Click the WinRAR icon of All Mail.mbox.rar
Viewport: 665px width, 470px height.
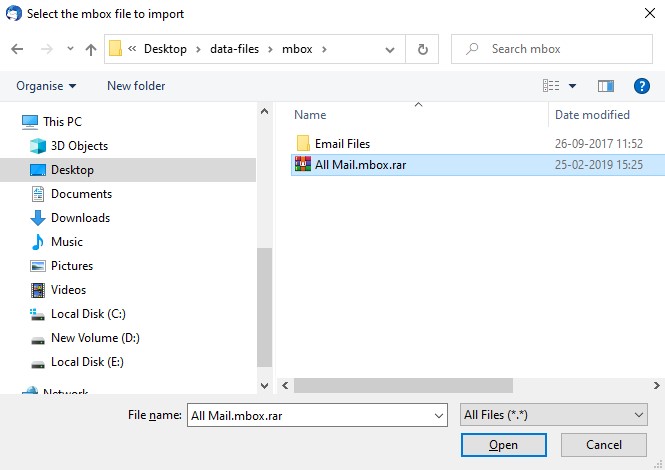coord(303,164)
